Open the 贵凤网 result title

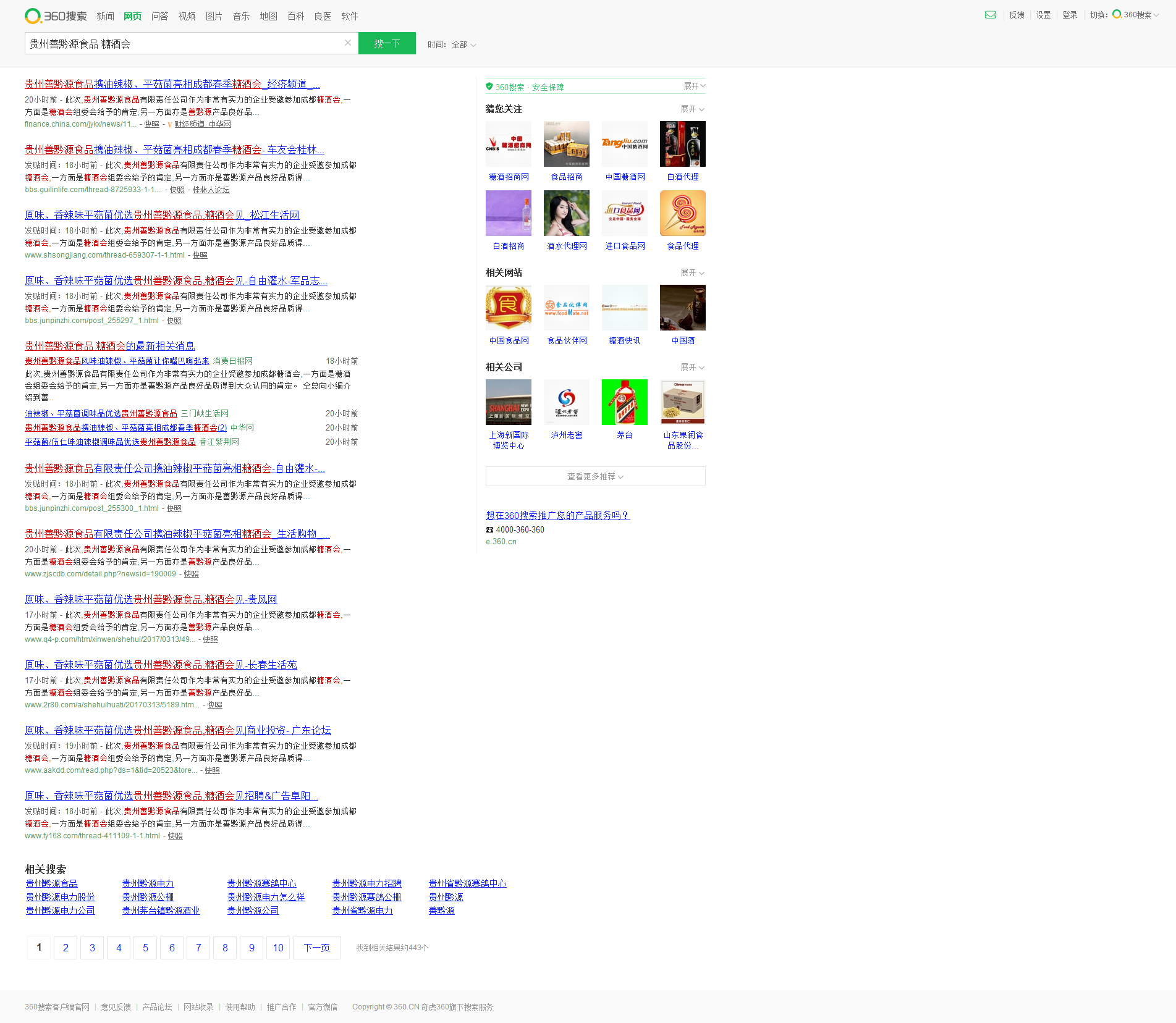(151, 599)
